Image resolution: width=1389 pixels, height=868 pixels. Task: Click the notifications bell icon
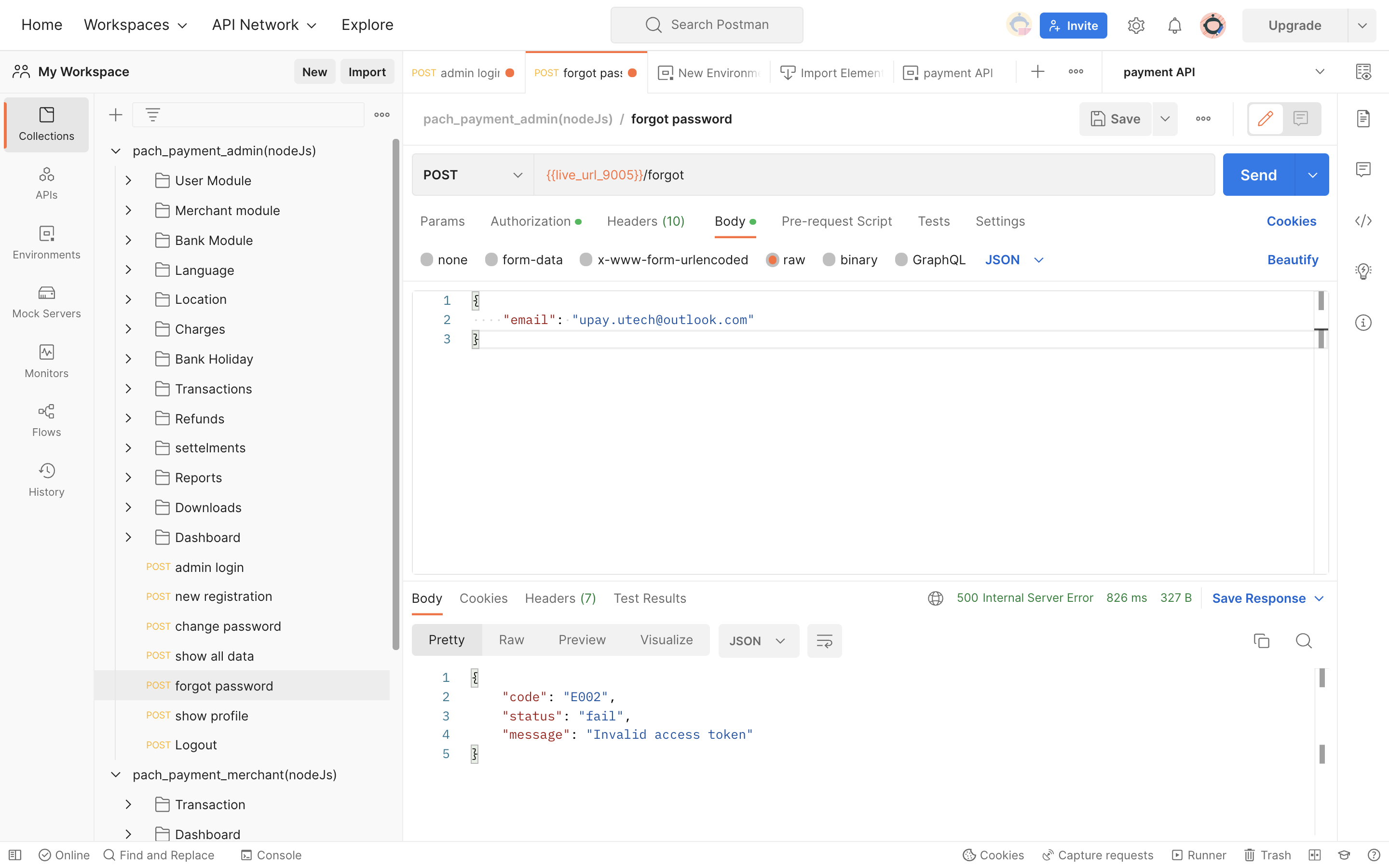(1174, 25)
